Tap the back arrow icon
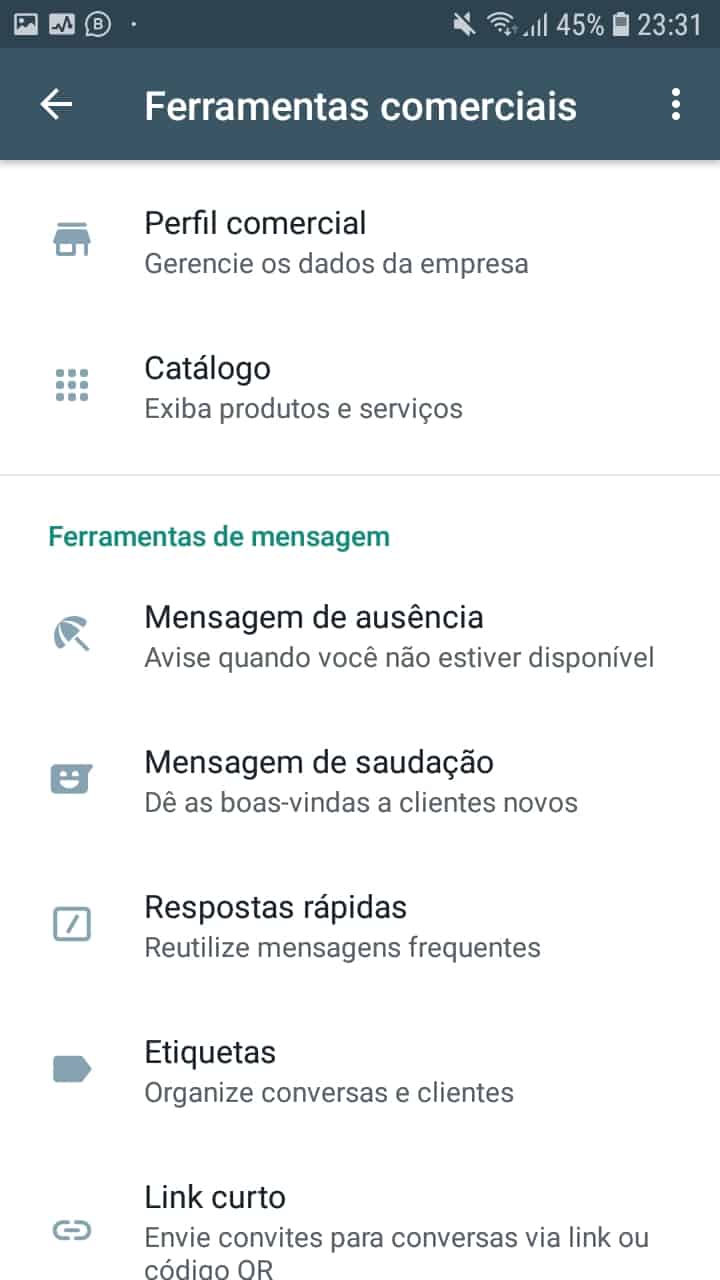 click(57, 105)
